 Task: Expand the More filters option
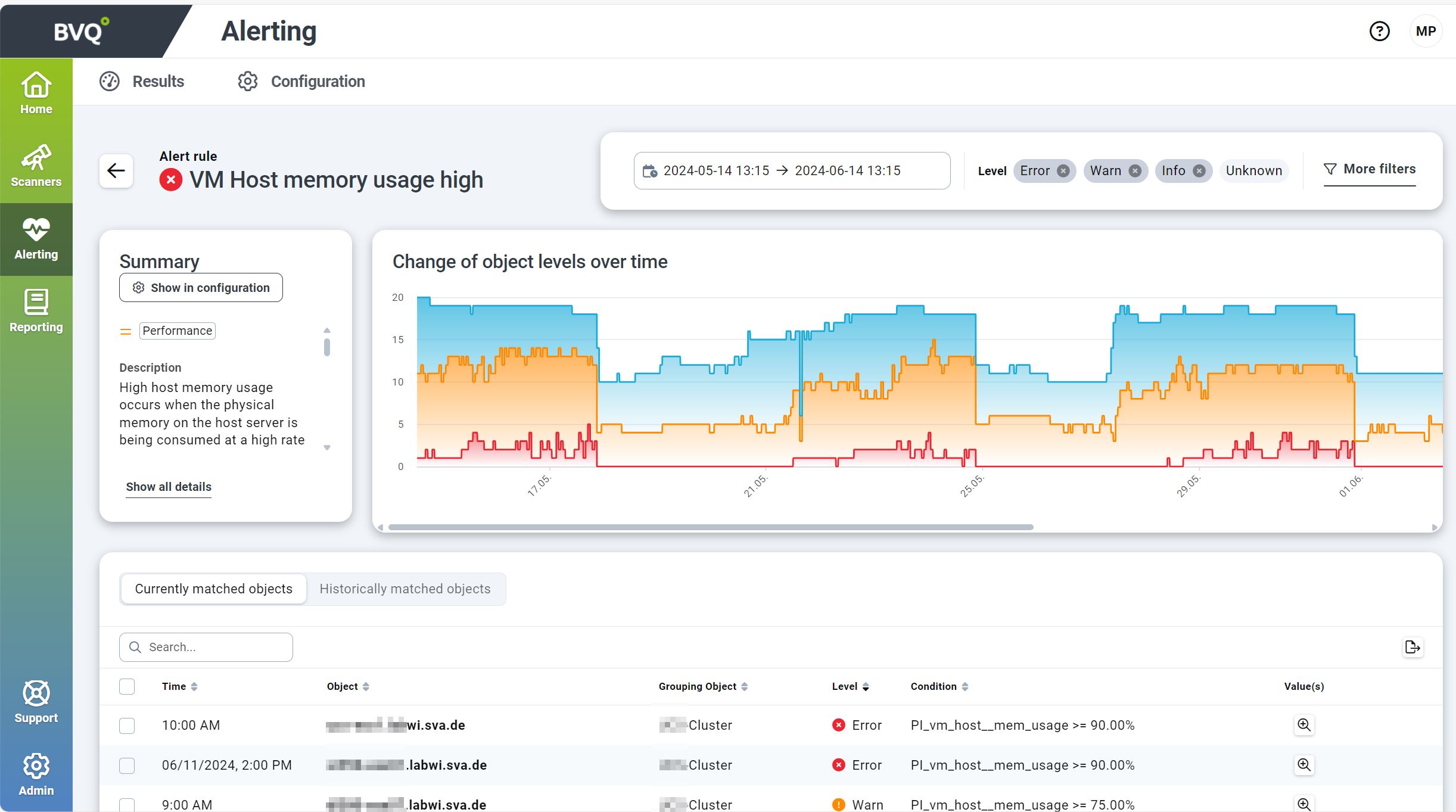1369,169
